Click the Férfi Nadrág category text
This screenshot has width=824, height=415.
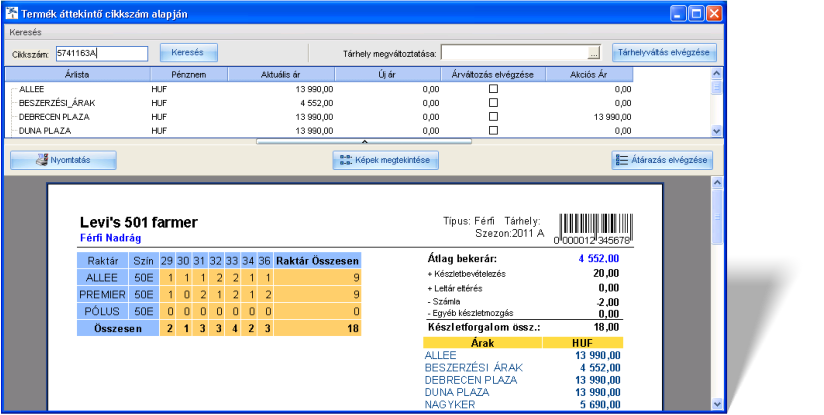(x=110, y=238)
